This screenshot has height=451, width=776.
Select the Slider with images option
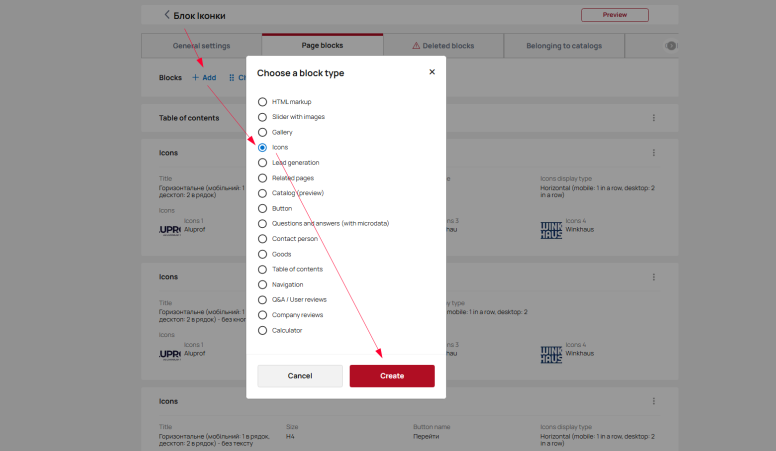[x=262, y=117]
